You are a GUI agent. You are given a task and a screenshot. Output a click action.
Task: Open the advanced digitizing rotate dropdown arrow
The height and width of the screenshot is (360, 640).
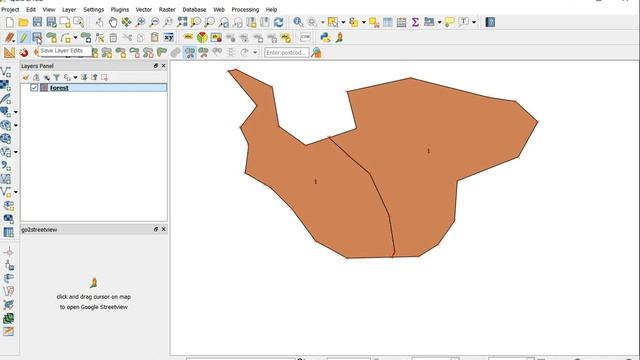pyautogui.click(x=255, y=53)
